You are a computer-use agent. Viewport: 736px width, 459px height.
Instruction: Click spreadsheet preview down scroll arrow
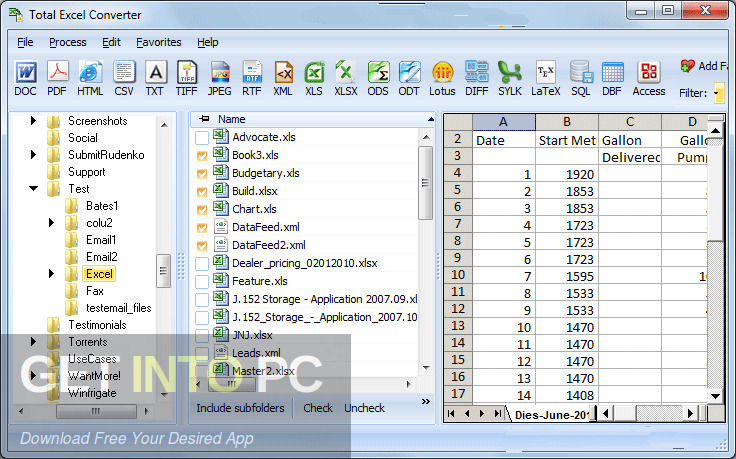pos(715,397)
